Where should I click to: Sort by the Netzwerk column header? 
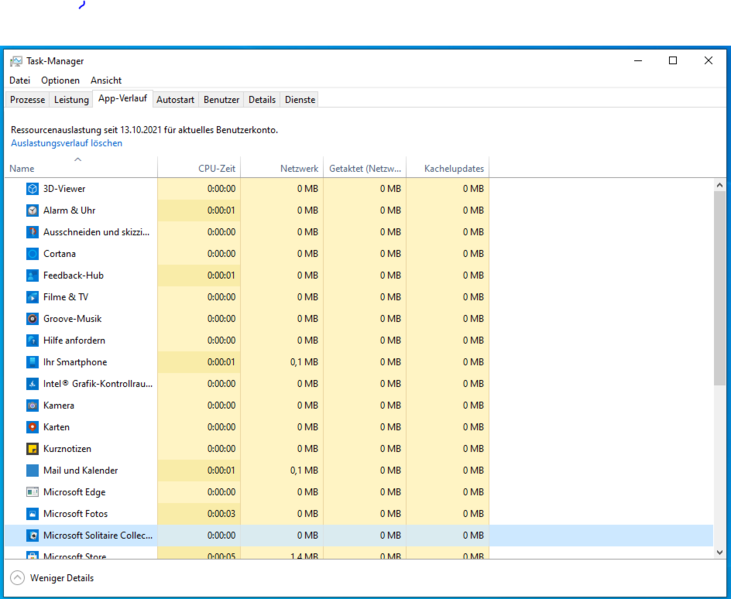(299, 169)
